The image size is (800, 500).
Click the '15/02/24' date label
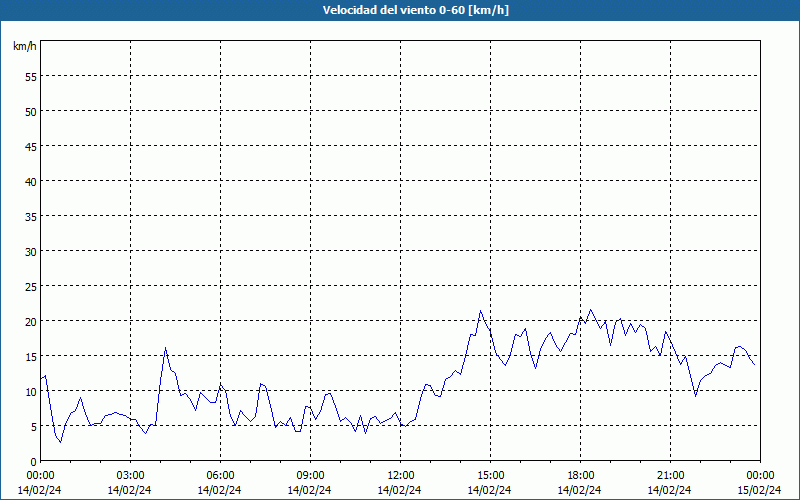click(760, 490)
